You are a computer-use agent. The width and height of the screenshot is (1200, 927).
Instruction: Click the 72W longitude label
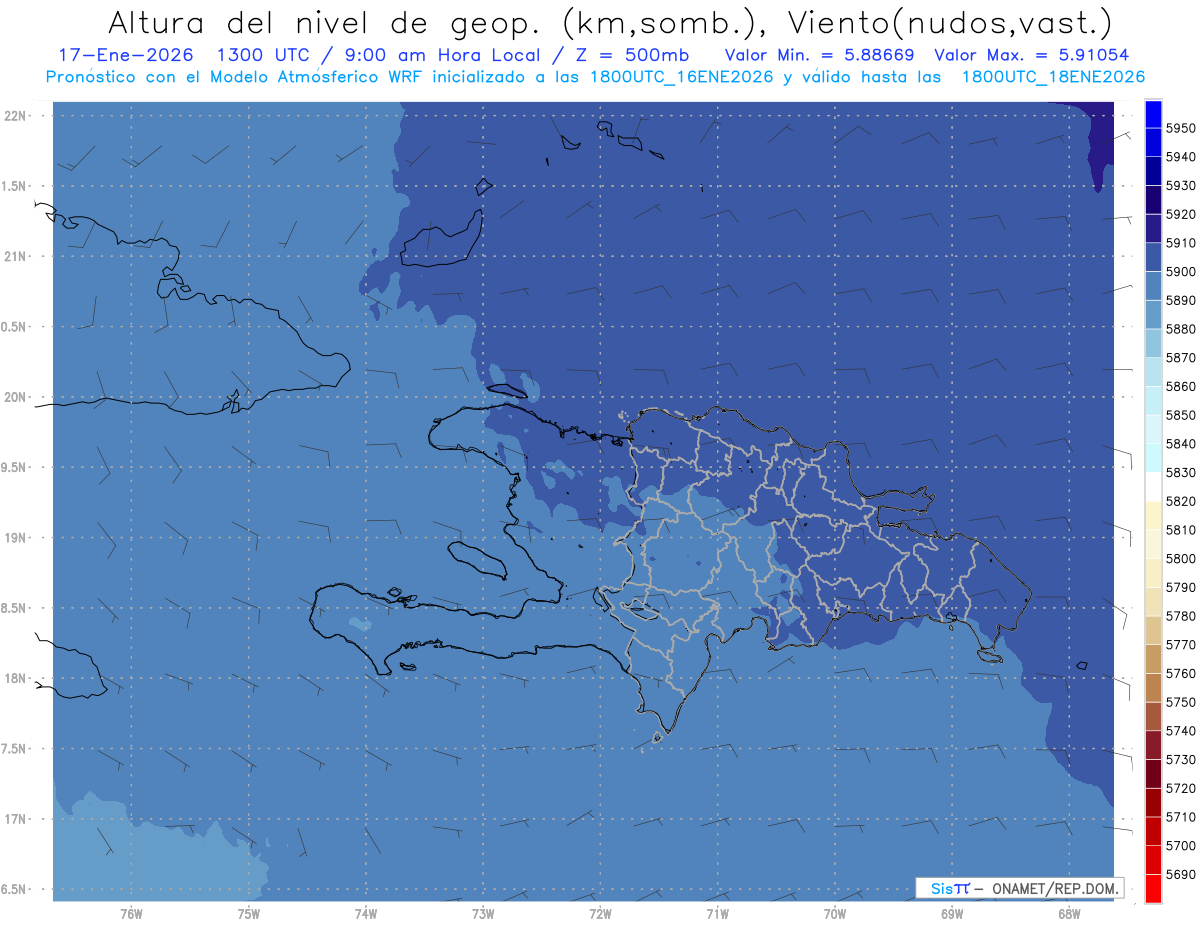(600, 913)
